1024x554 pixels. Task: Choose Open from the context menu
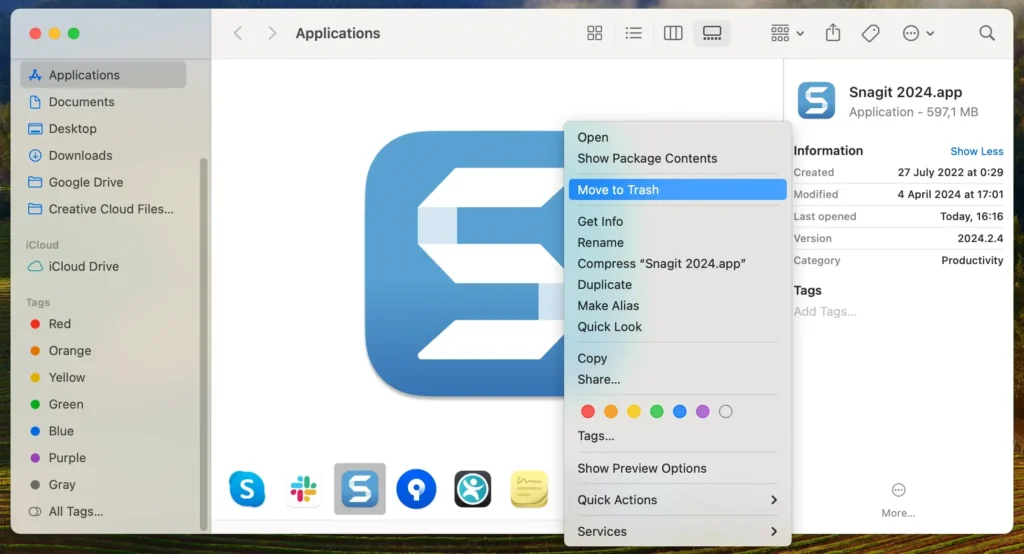click(677, 137)
